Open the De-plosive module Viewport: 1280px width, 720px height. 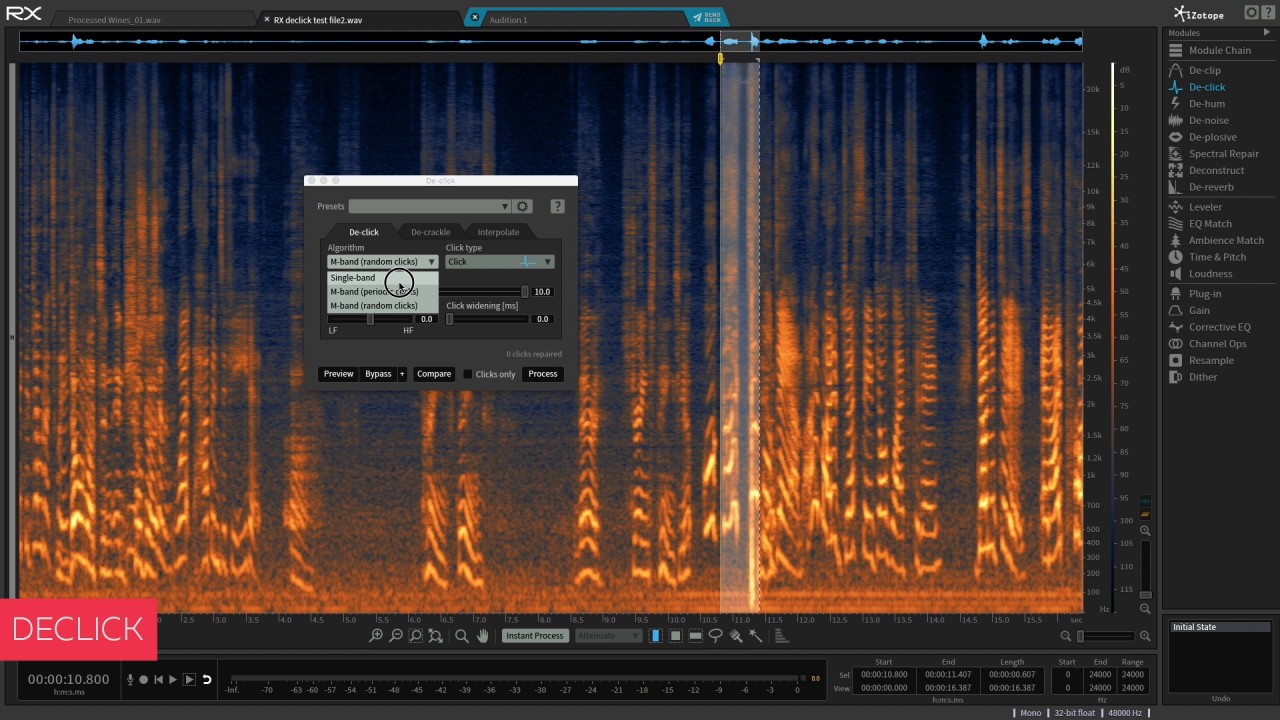(x=1212, y=137)
